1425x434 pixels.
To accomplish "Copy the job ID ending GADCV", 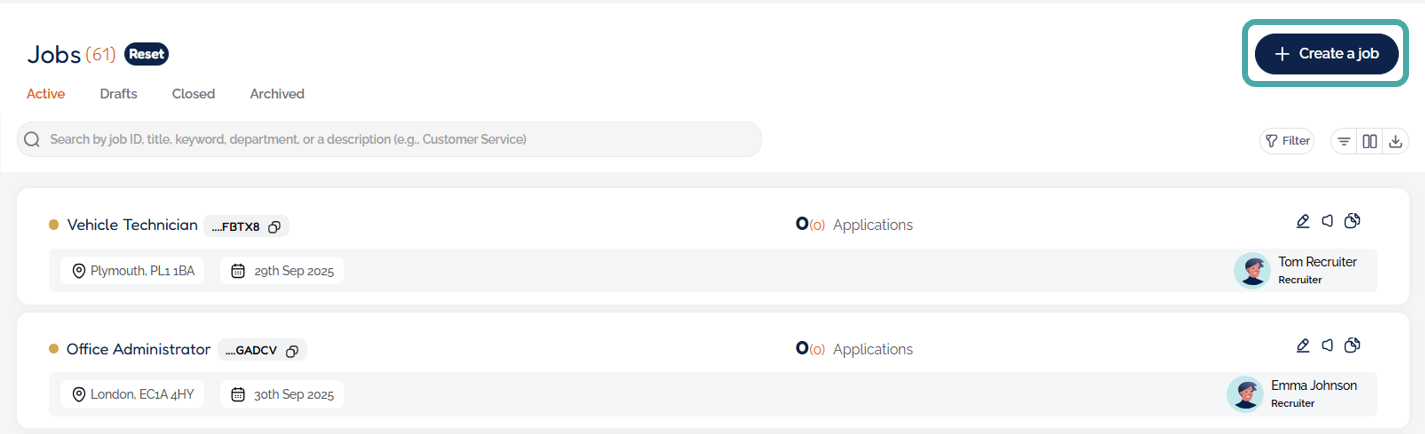I will coord(292,351).
